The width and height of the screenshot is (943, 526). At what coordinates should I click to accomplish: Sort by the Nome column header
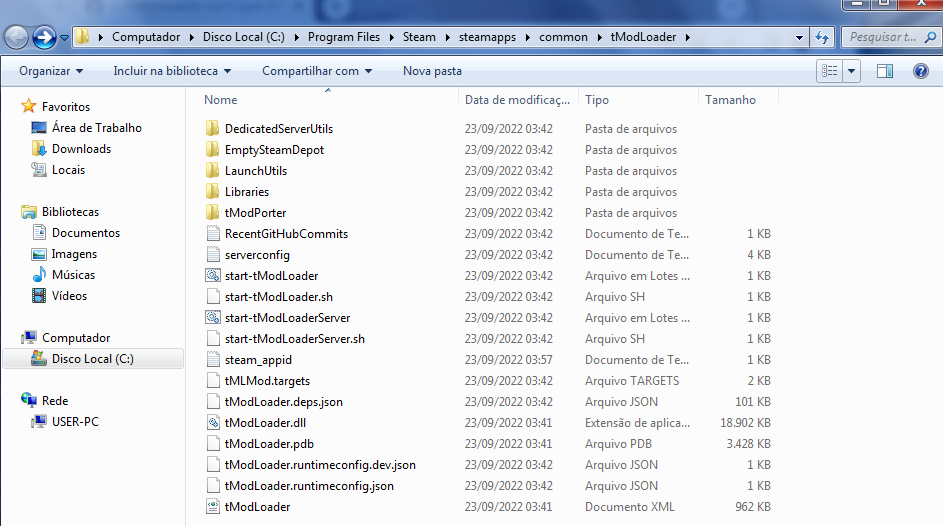click(x=328, y=100)
